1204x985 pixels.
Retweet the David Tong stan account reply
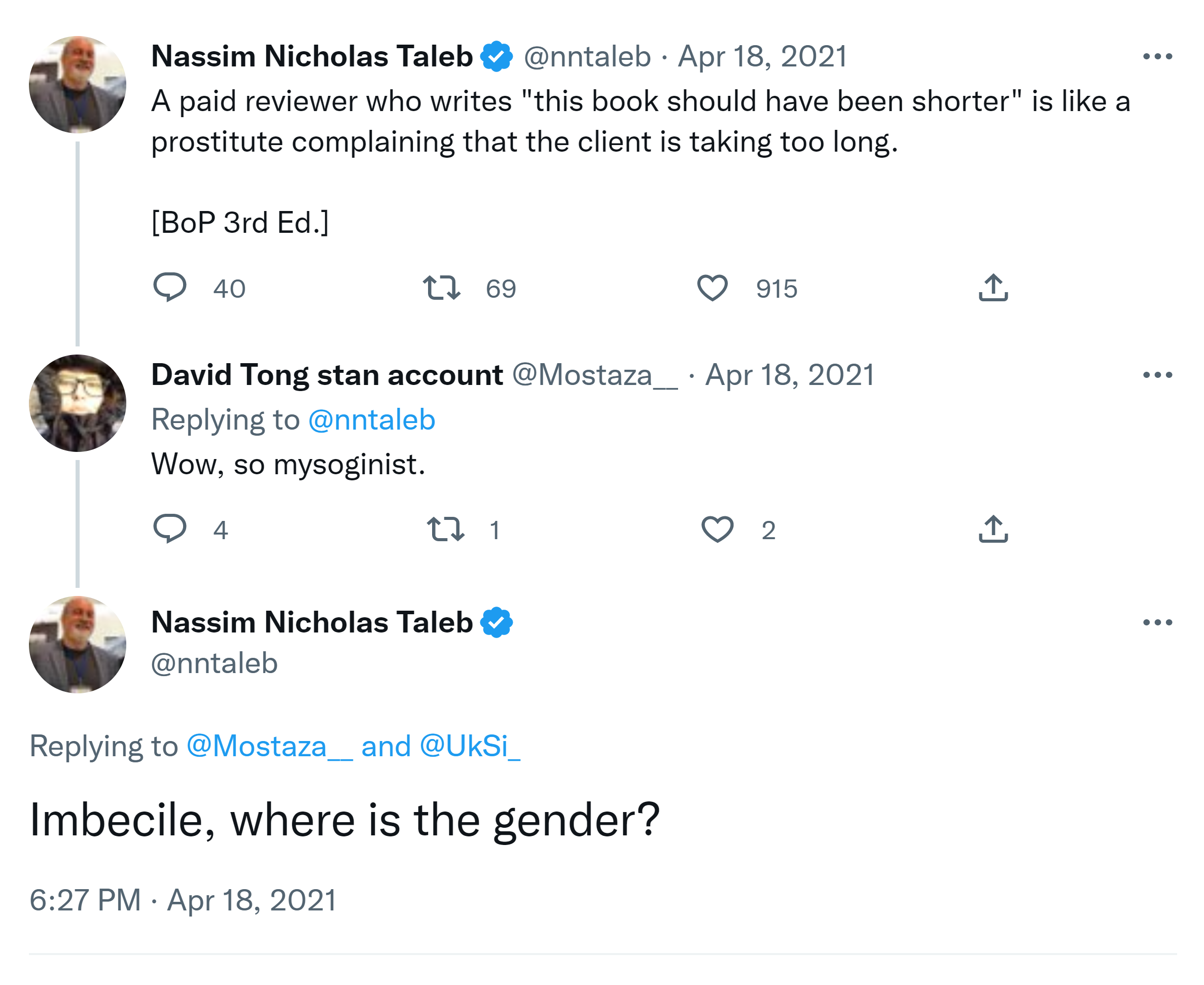point(445,528)
